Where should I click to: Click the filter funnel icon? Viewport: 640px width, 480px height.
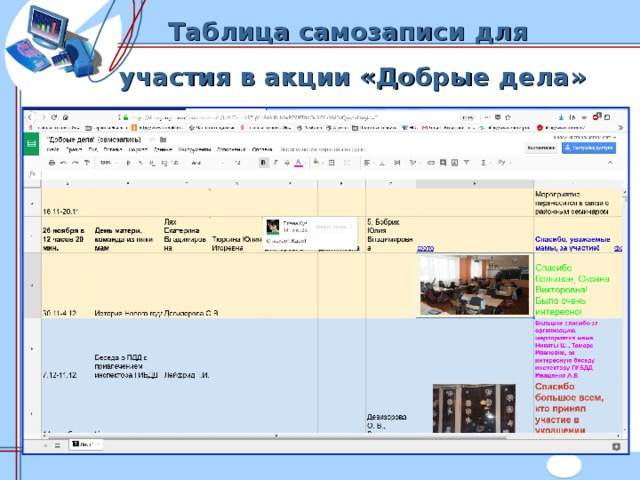[x=466, y=163]
